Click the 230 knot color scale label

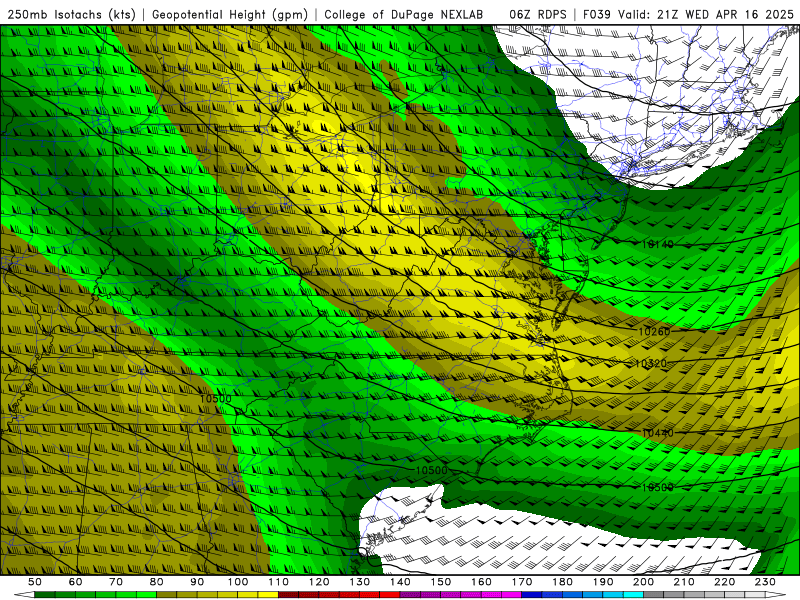coord(765,582)
